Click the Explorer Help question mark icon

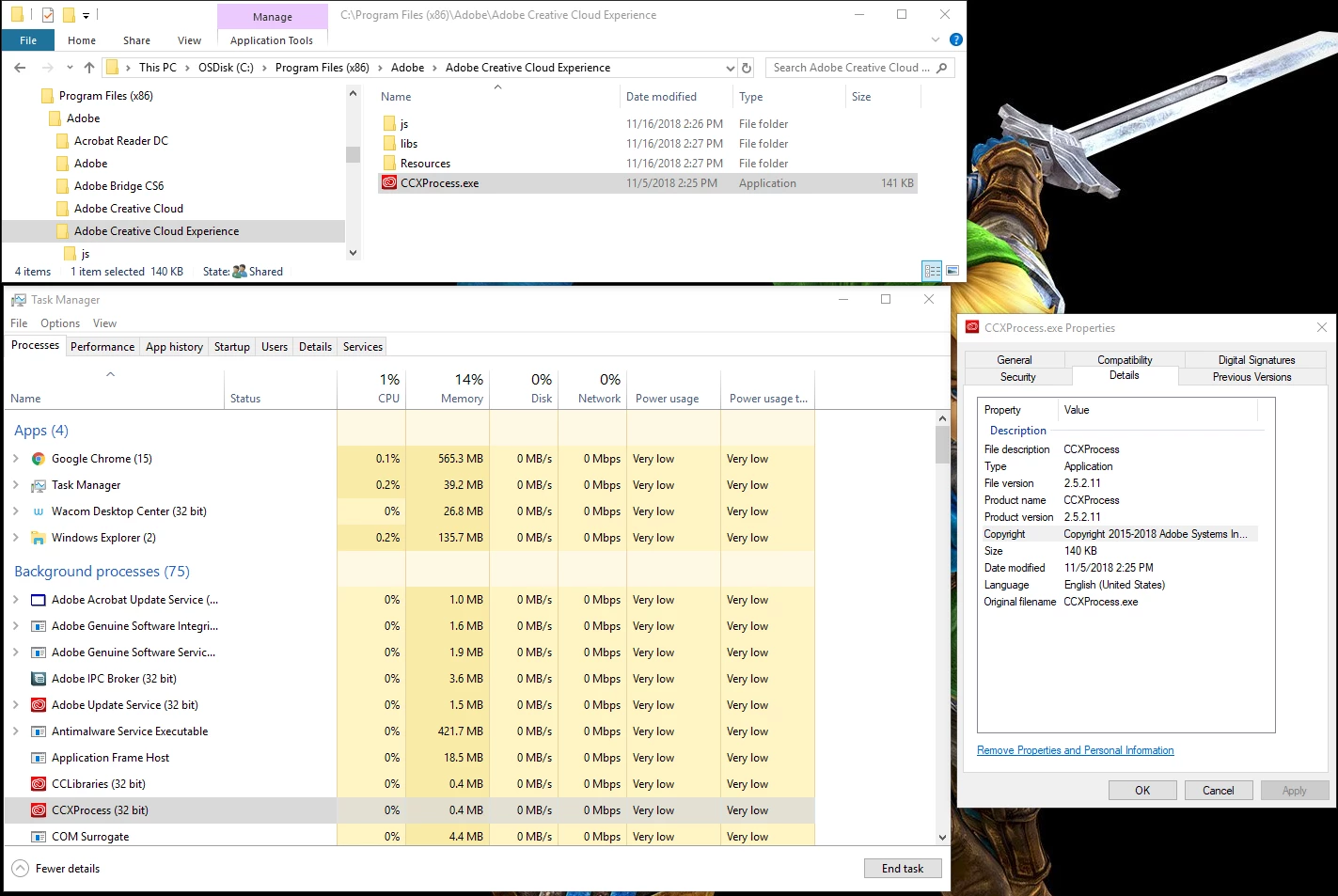[955, 39]
